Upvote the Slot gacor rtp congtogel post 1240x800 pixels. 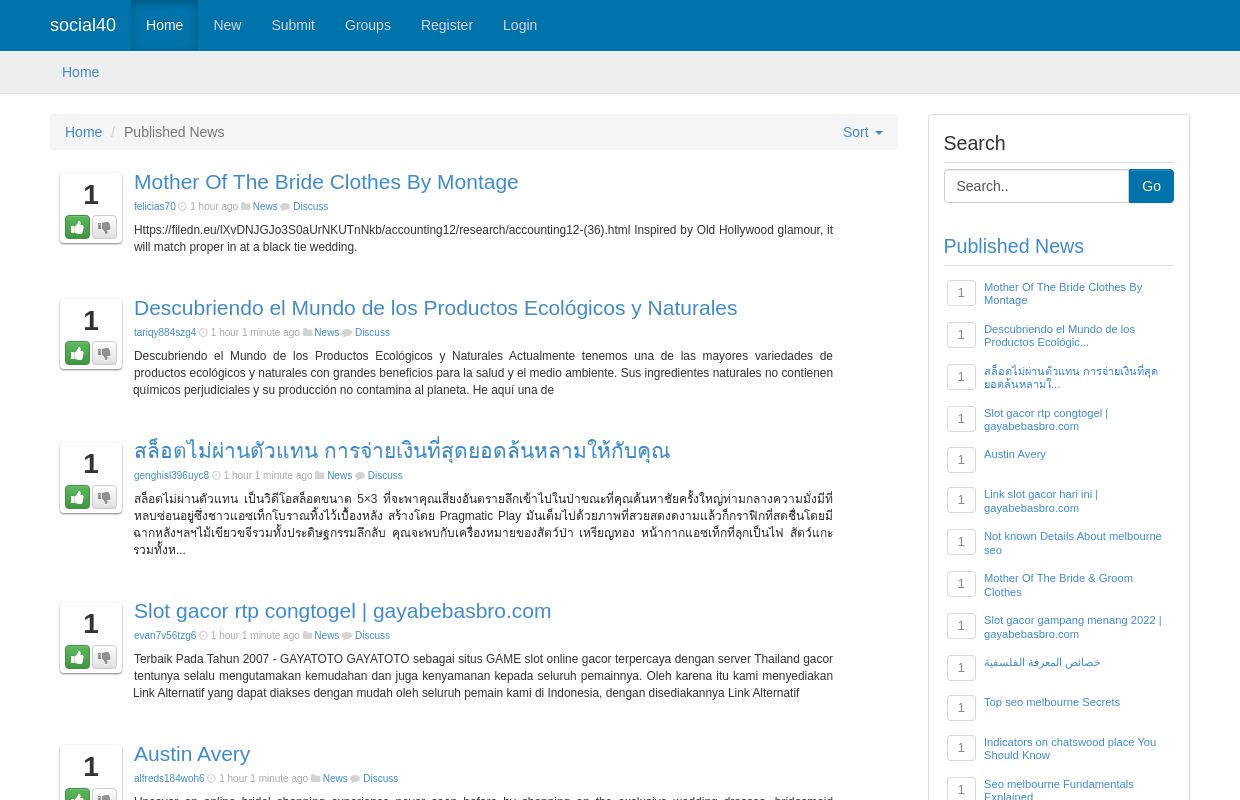click(x=77, y=657)
